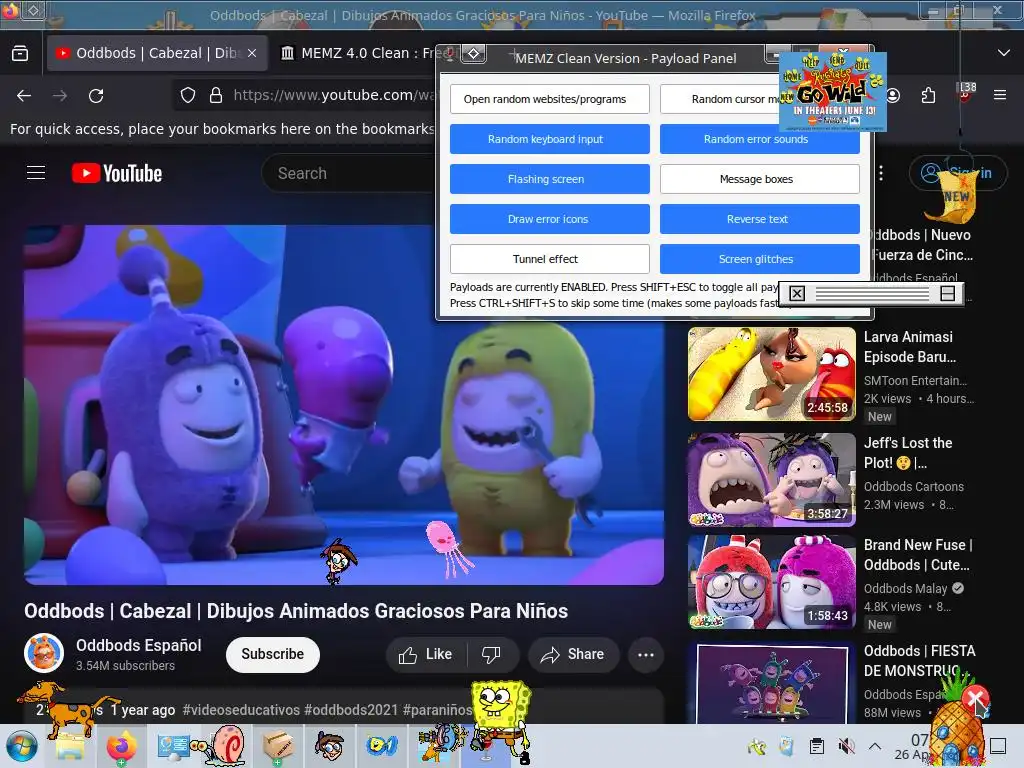The width and height of the screenshot is (1024, 768).
Task: Click the Firefox URL address bar
Action: click(333, 95)
